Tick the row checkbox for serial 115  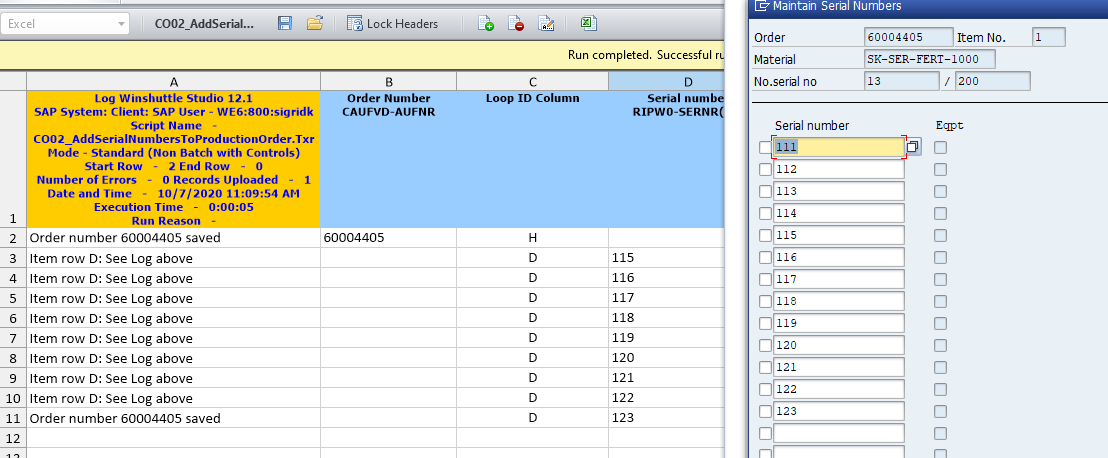[765, 235]
